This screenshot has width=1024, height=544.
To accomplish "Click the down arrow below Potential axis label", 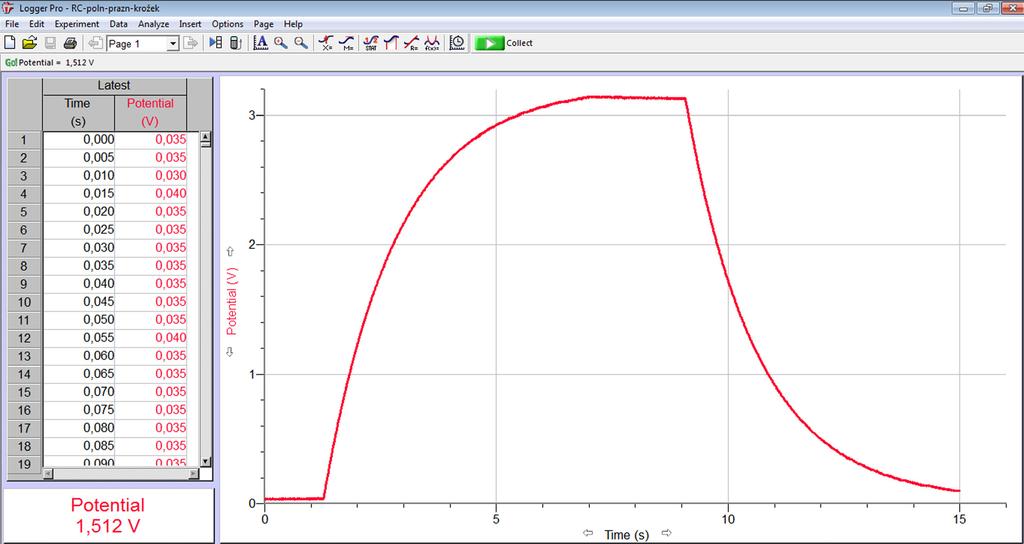I will [x=229, y=352].
